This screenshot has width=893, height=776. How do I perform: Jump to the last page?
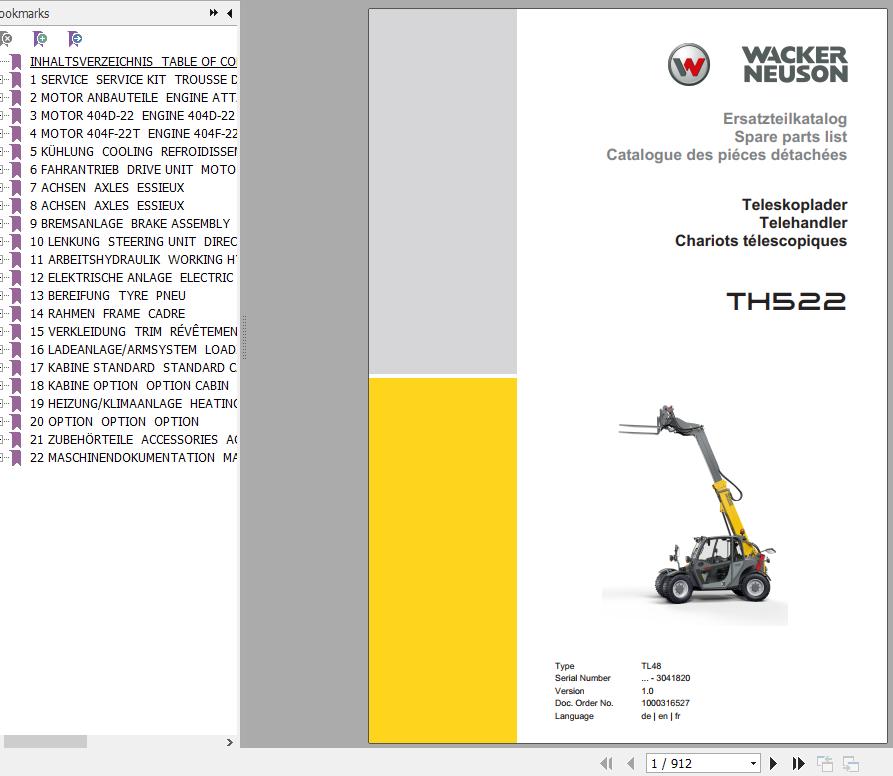pos(798,763)
